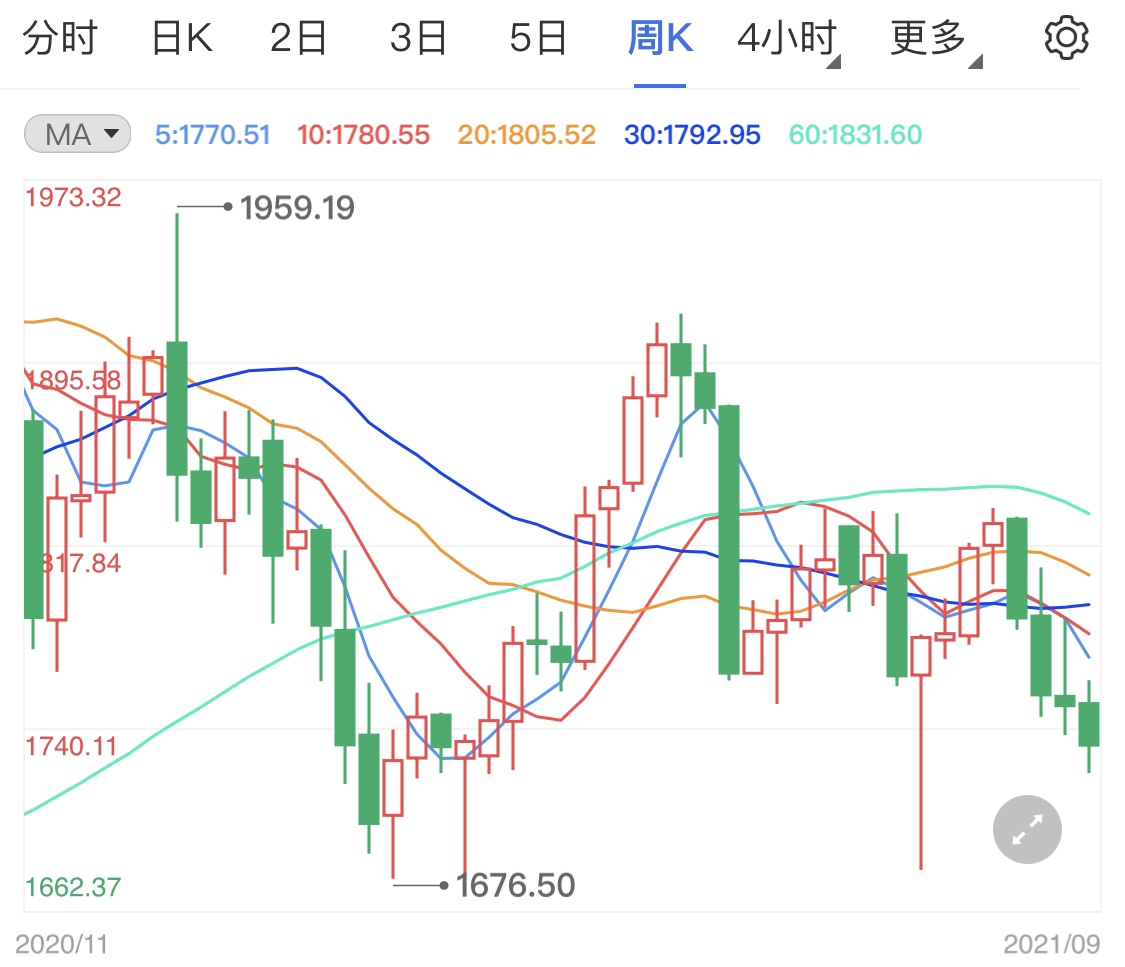The image size is (1125, 967).
Task: Switch to the 日K tab
Action: tap(182, 38)
